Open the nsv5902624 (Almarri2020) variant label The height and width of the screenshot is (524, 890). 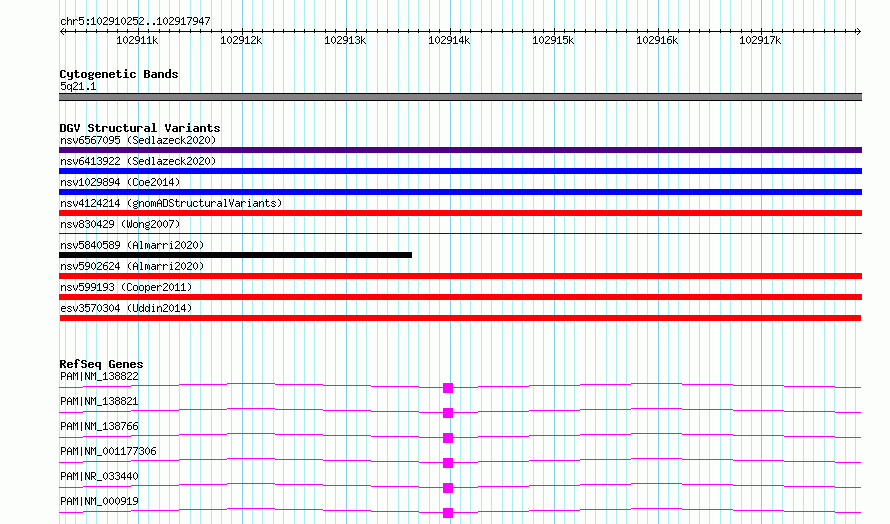click(132, 266)
